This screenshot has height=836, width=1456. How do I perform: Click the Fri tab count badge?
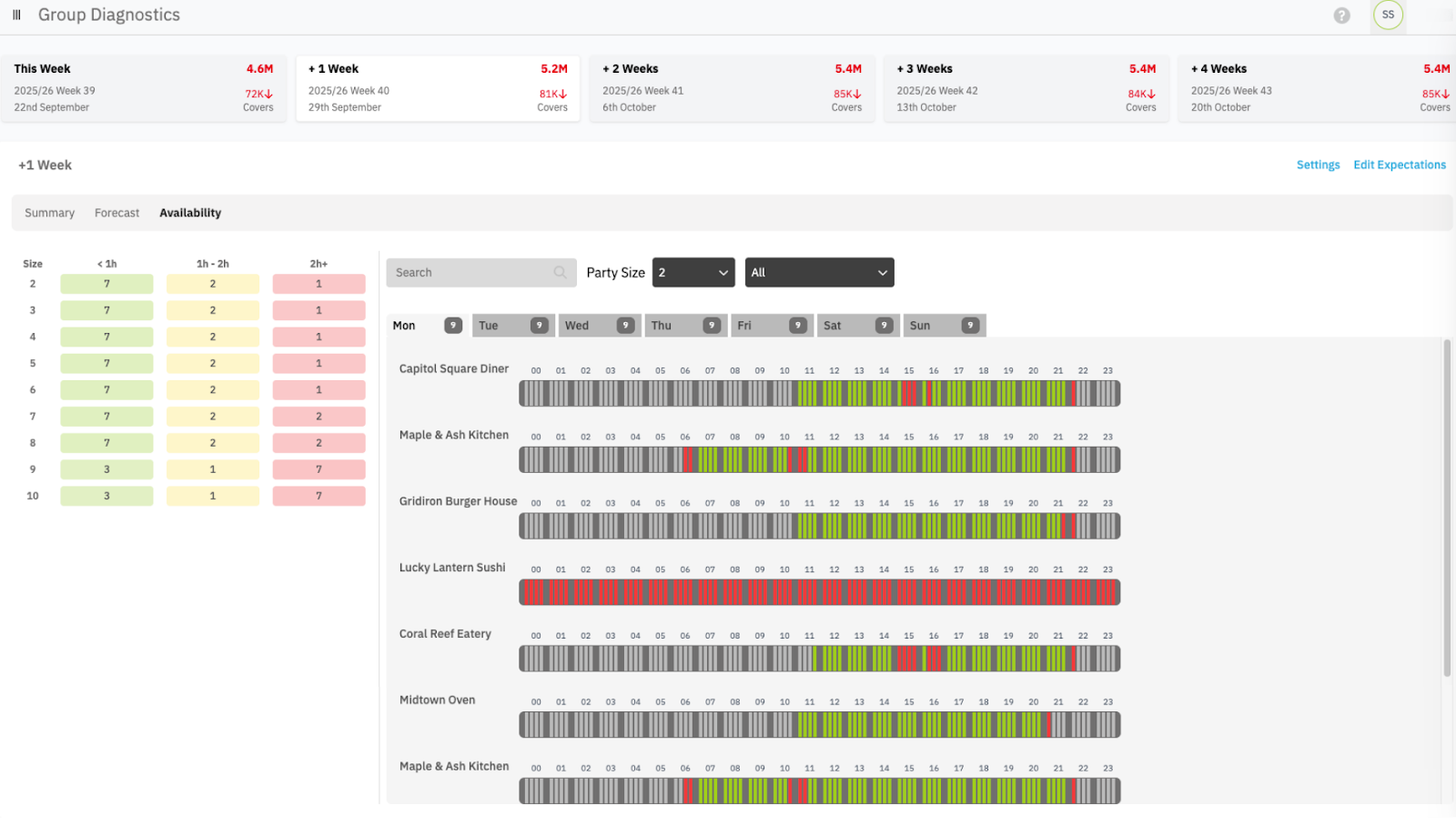pos(798,326)
